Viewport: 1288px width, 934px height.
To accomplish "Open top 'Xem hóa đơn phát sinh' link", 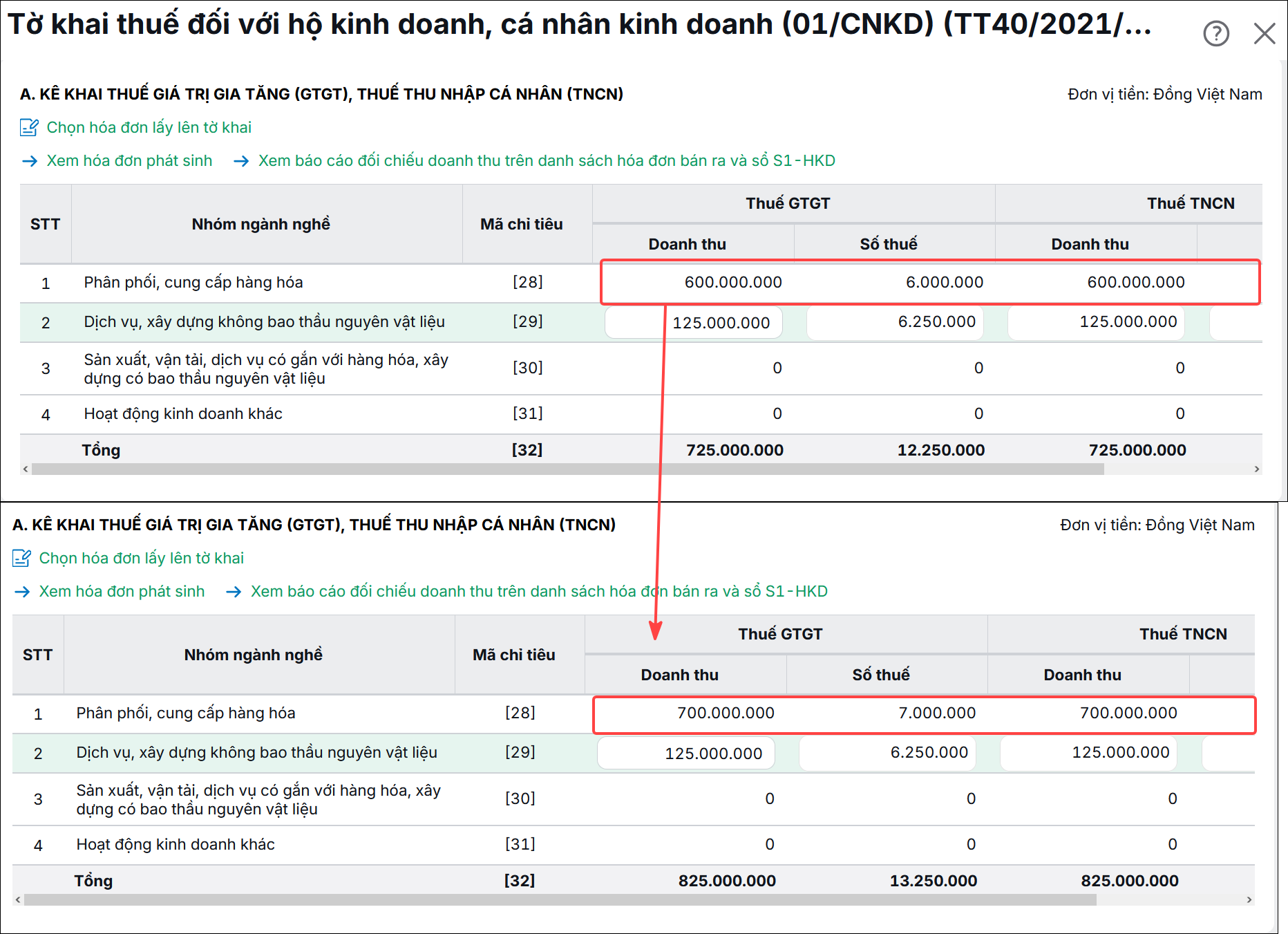I will (129, 160).
